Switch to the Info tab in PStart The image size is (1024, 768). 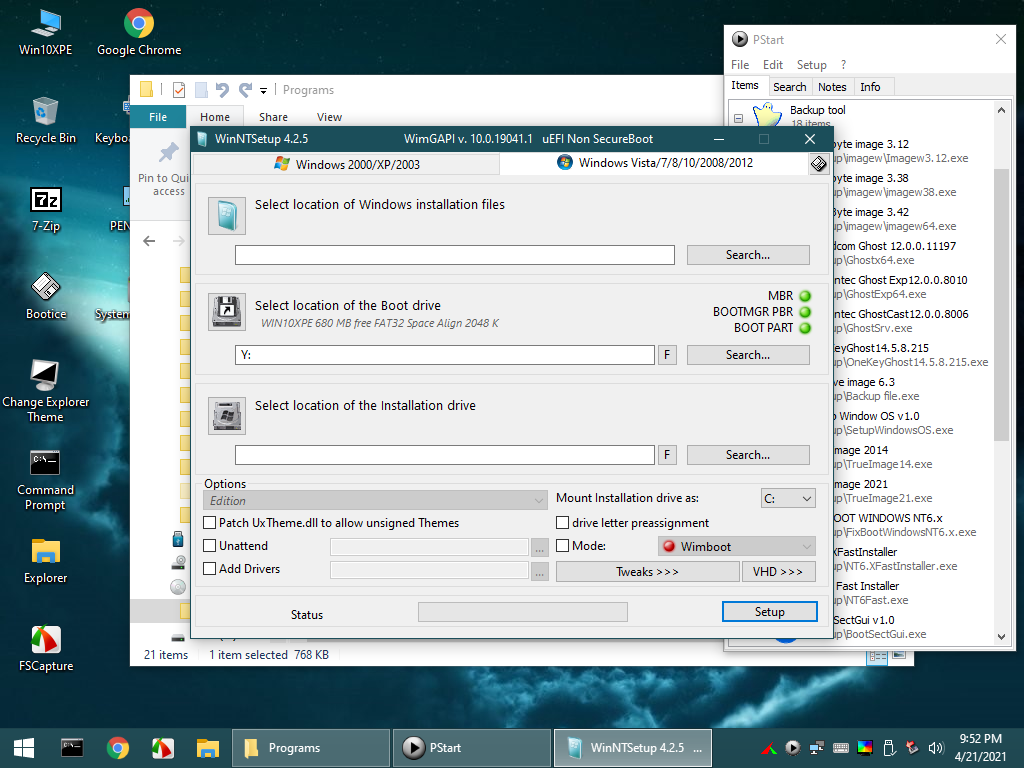pos(870,87)
